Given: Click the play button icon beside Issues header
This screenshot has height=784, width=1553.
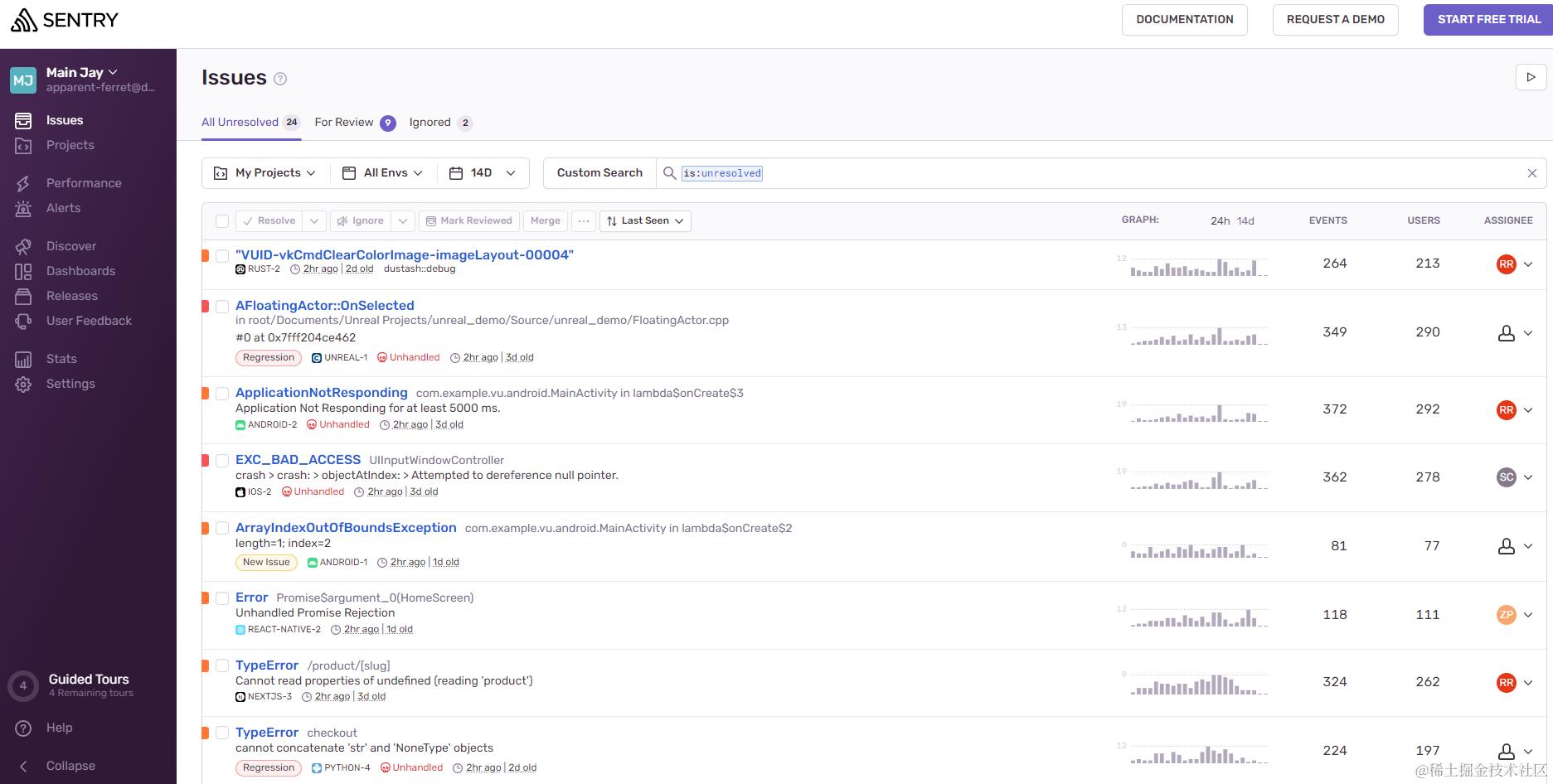Looking at the screenshot, I should tap(1531, 77).
